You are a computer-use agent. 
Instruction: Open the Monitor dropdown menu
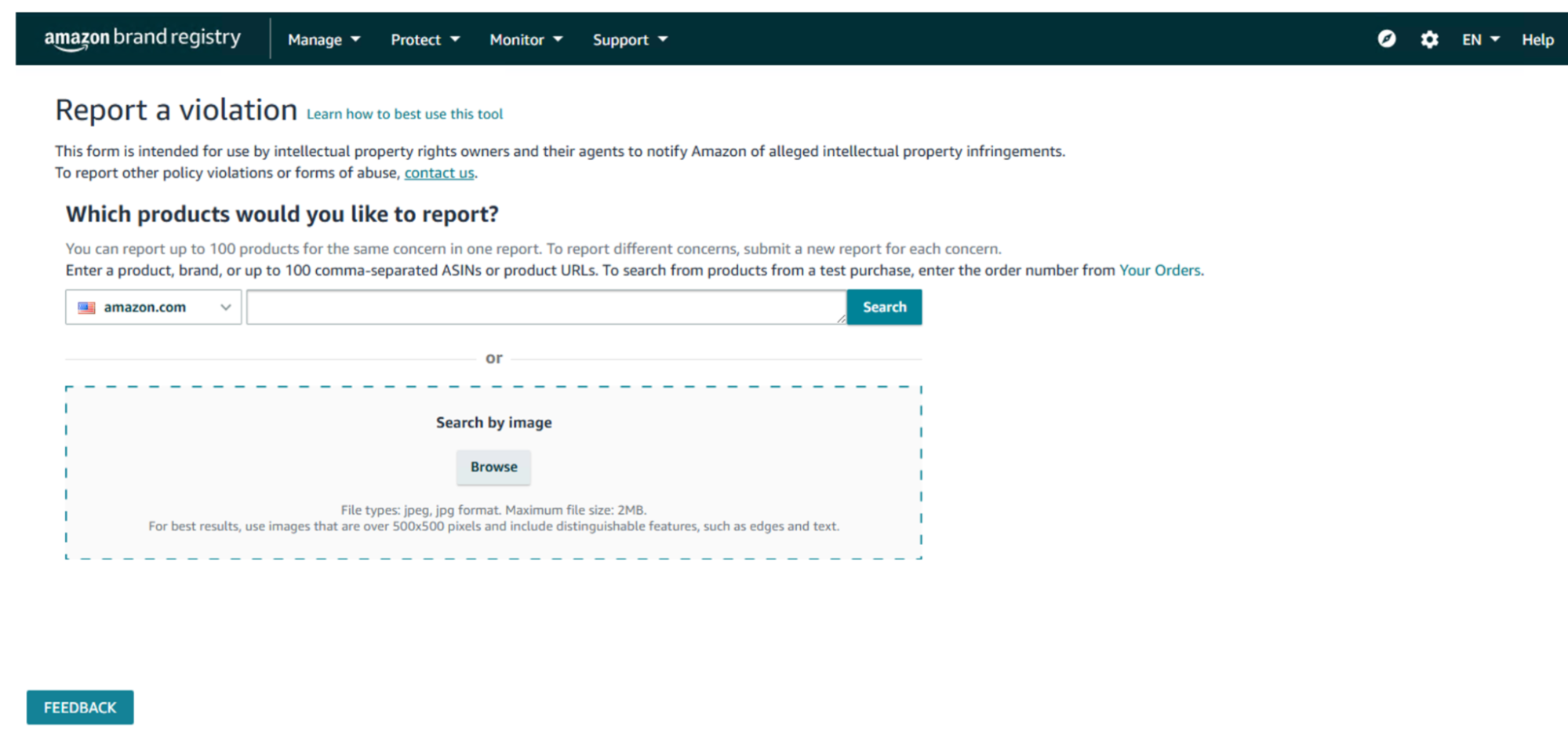(526, 39)
